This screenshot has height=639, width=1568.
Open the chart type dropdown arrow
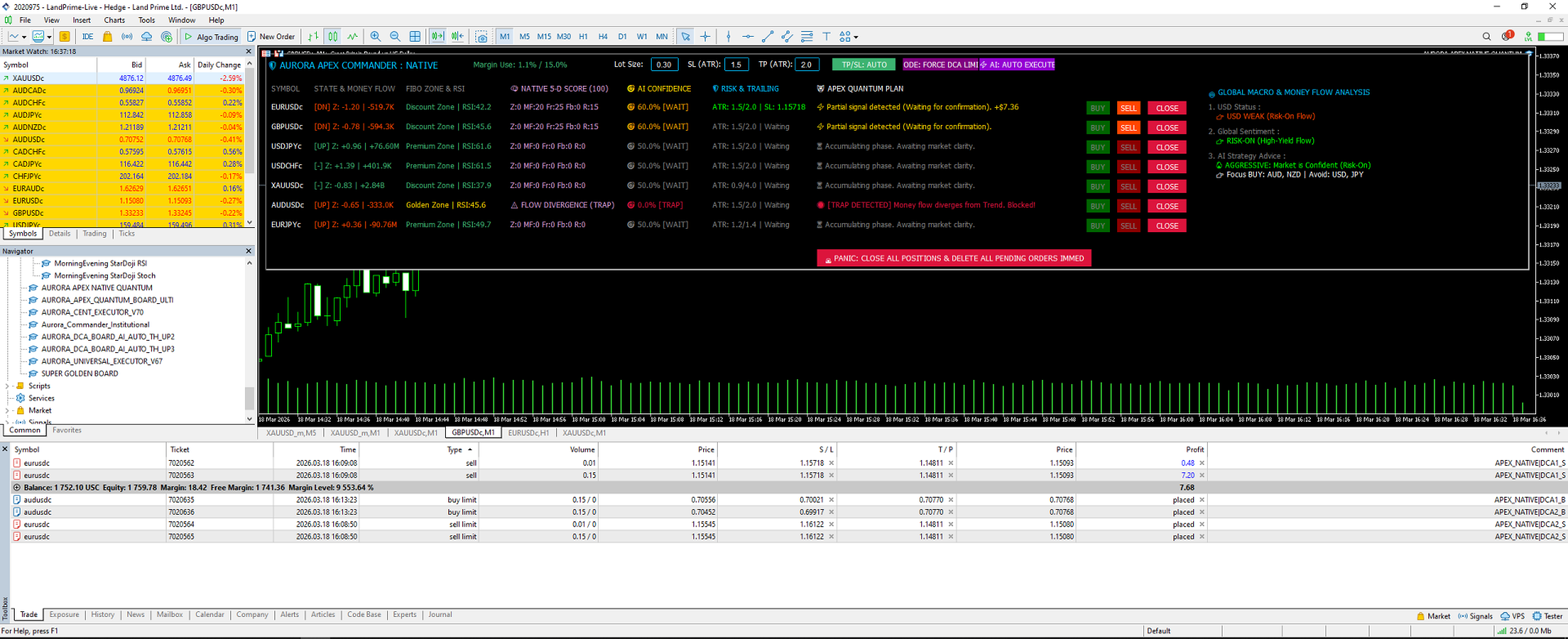[x=24, y=37]
